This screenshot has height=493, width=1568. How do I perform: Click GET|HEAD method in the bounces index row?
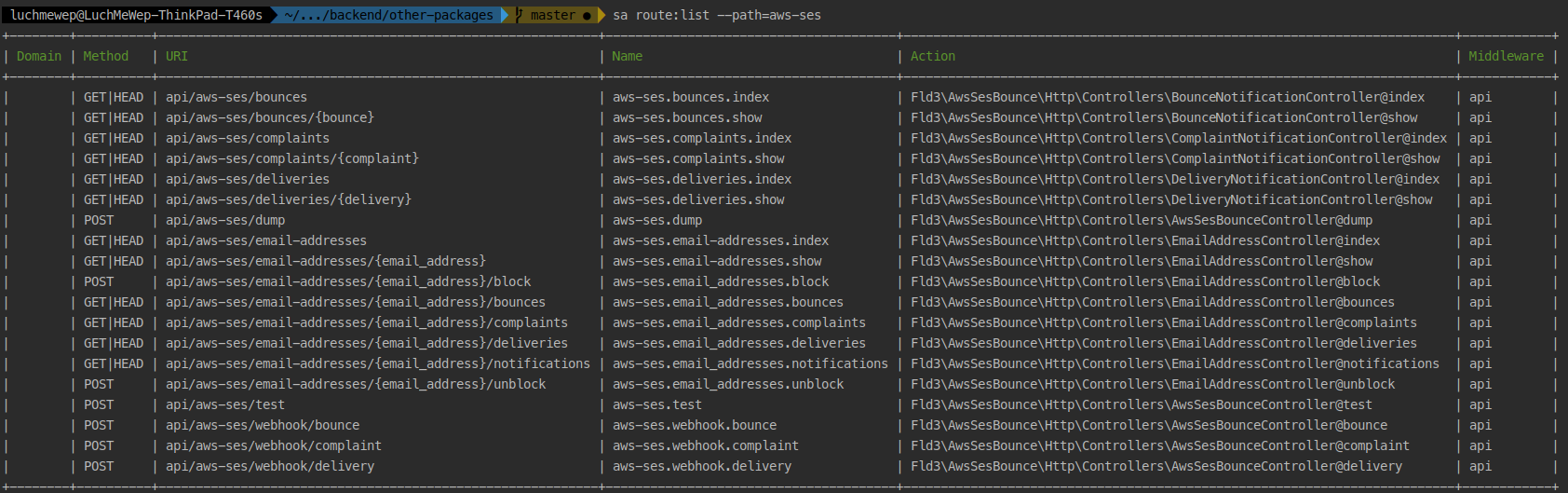114,97
